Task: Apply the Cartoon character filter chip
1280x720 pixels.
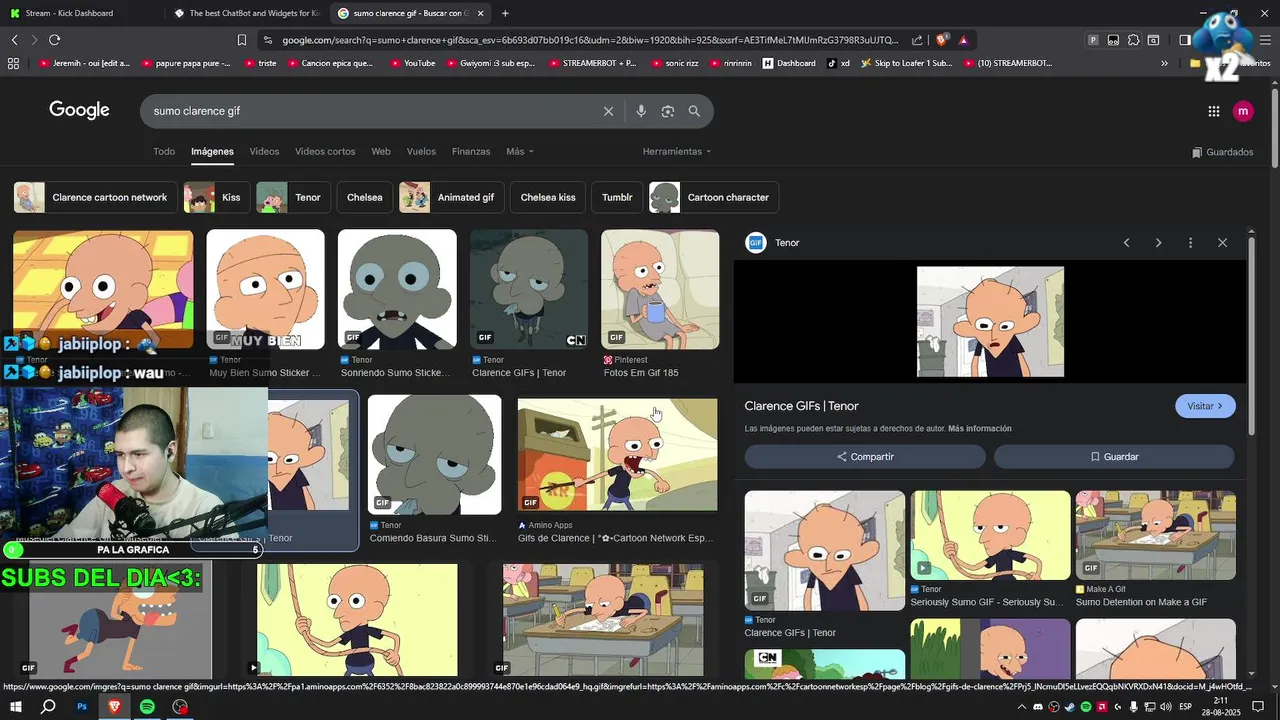Action: click(x=714, y=197)
